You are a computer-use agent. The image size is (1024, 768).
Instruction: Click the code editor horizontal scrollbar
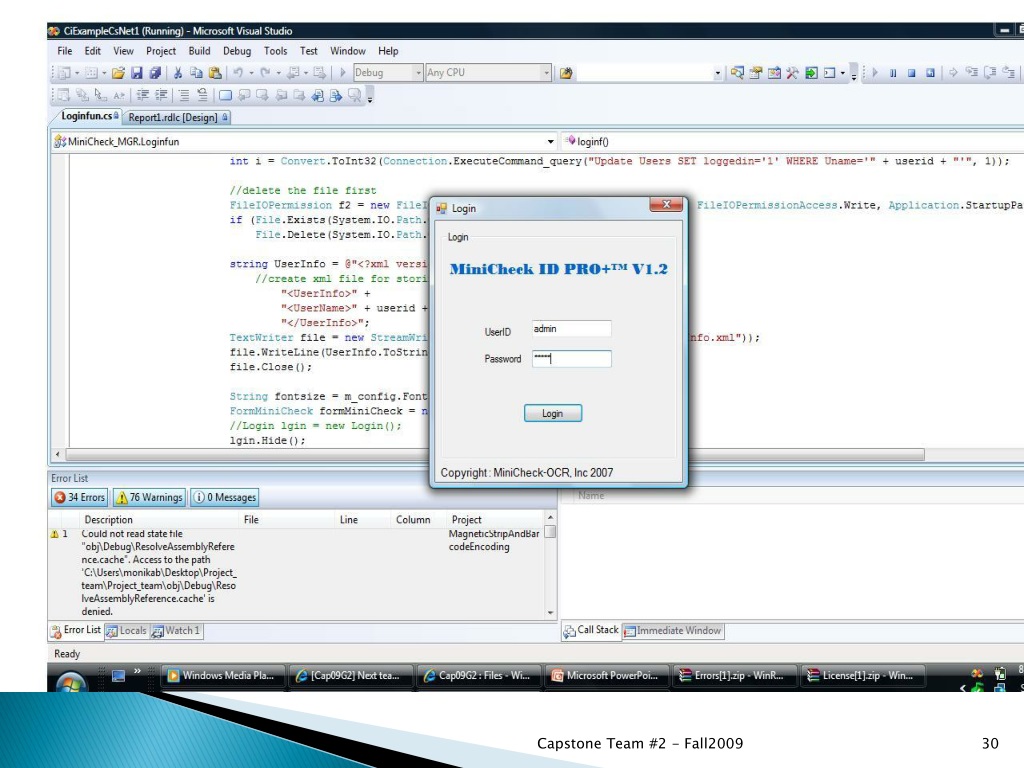click(x=494, y=455)
